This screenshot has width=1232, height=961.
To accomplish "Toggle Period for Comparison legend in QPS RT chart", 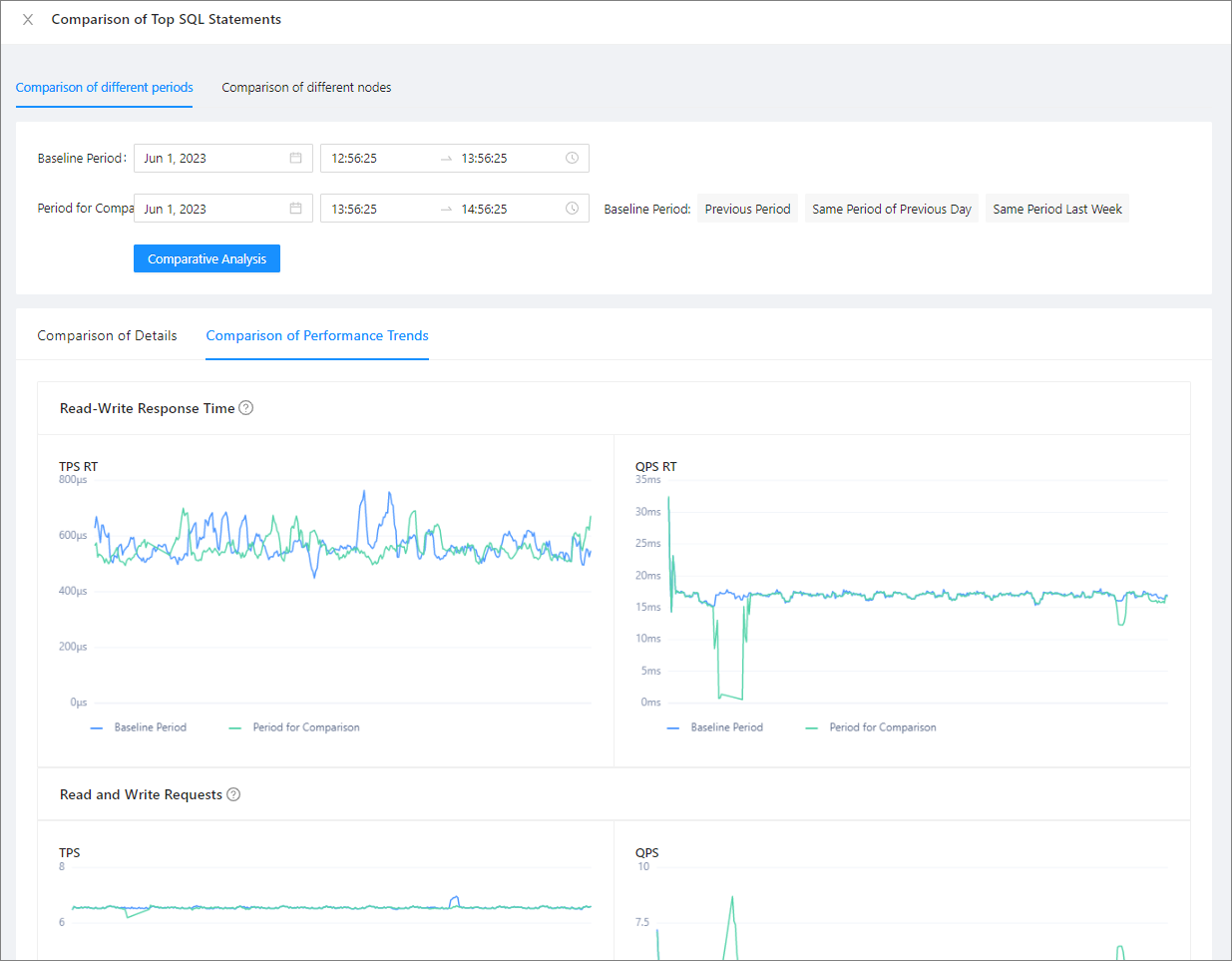I will pyautogui.click(x=871, y=727).
